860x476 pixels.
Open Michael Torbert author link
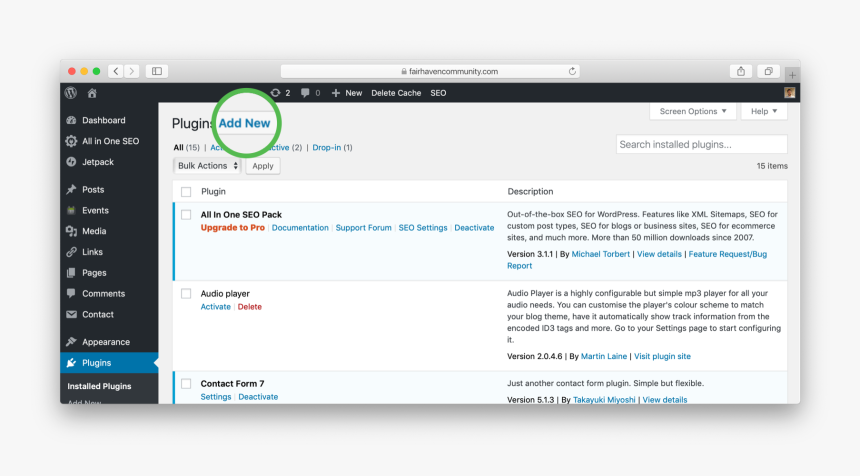pos(601,254)
